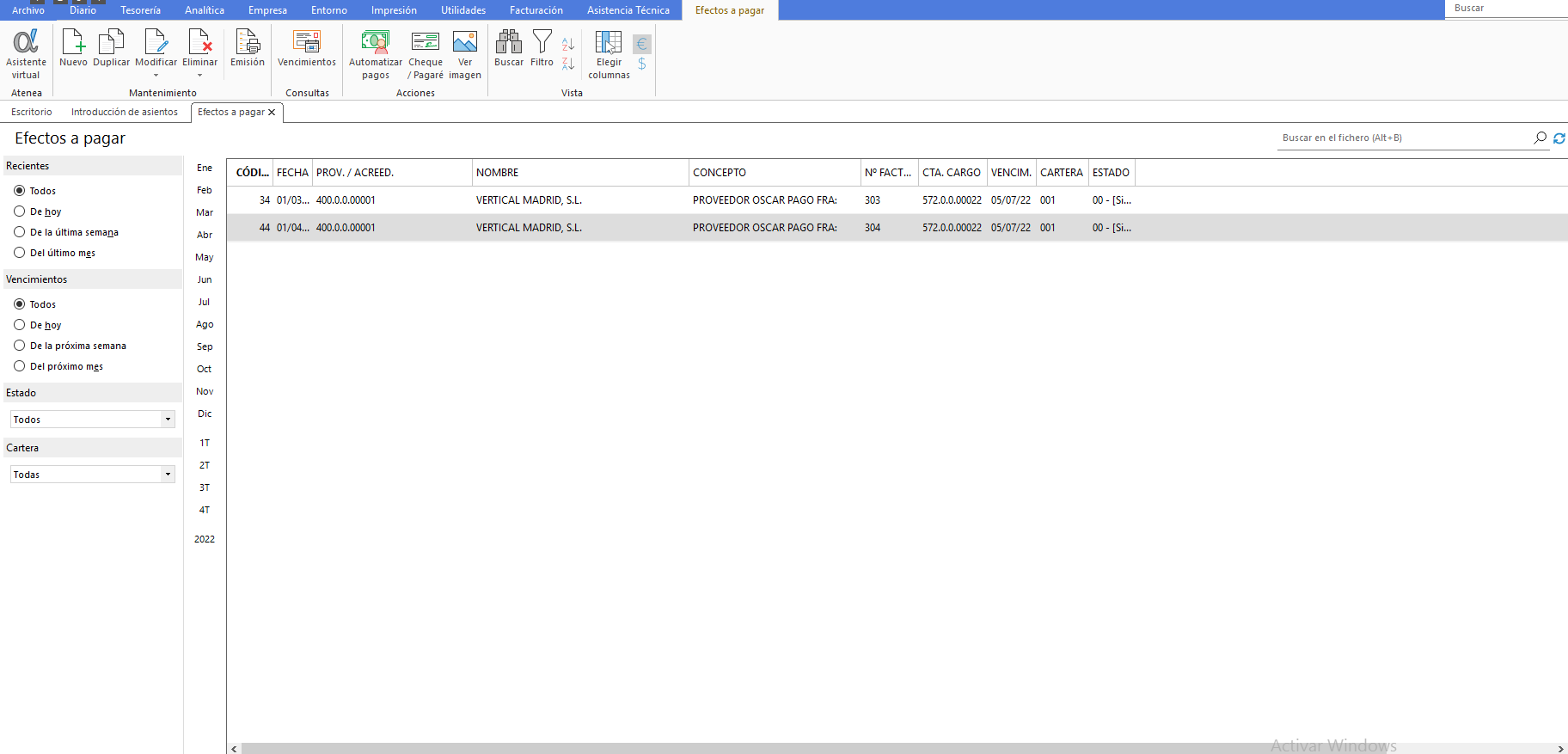Select the Dollar currency icon

pyautogui.click(x=642, y=64)
